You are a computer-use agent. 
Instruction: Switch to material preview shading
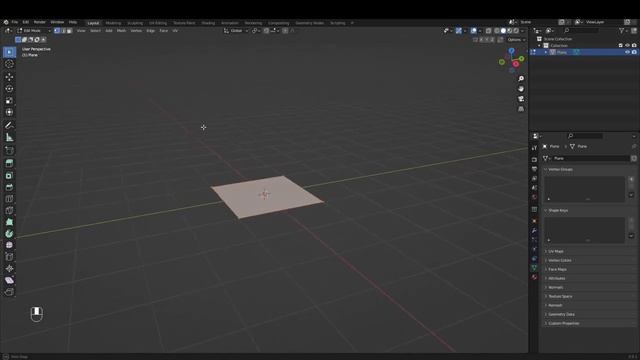click(x=510, y=31)
